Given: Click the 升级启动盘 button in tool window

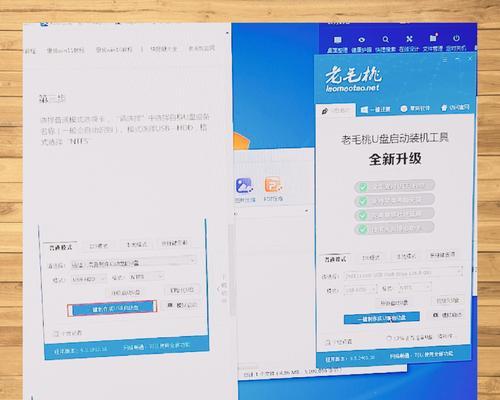Looking at the screenshot, I should tap(394, 303).
